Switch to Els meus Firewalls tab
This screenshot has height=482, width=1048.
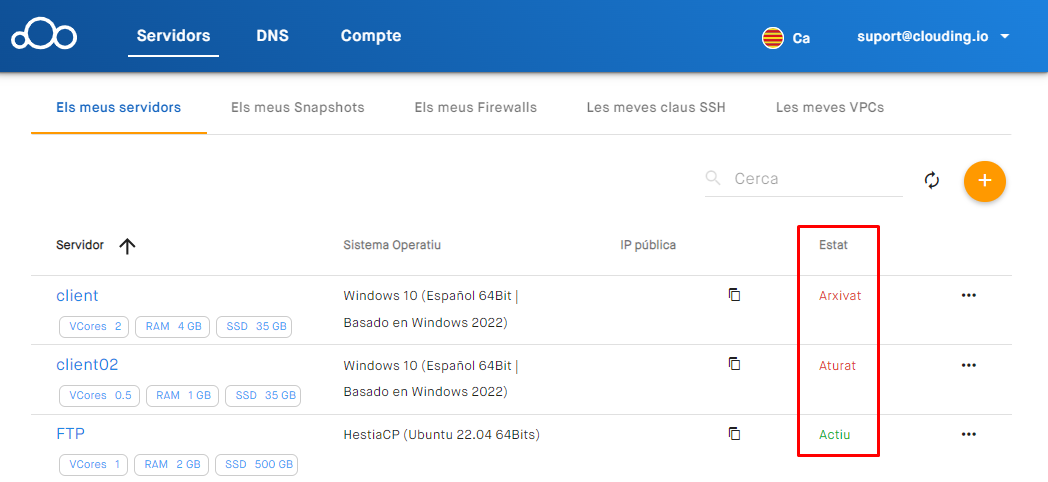click(x=475, y=107)
